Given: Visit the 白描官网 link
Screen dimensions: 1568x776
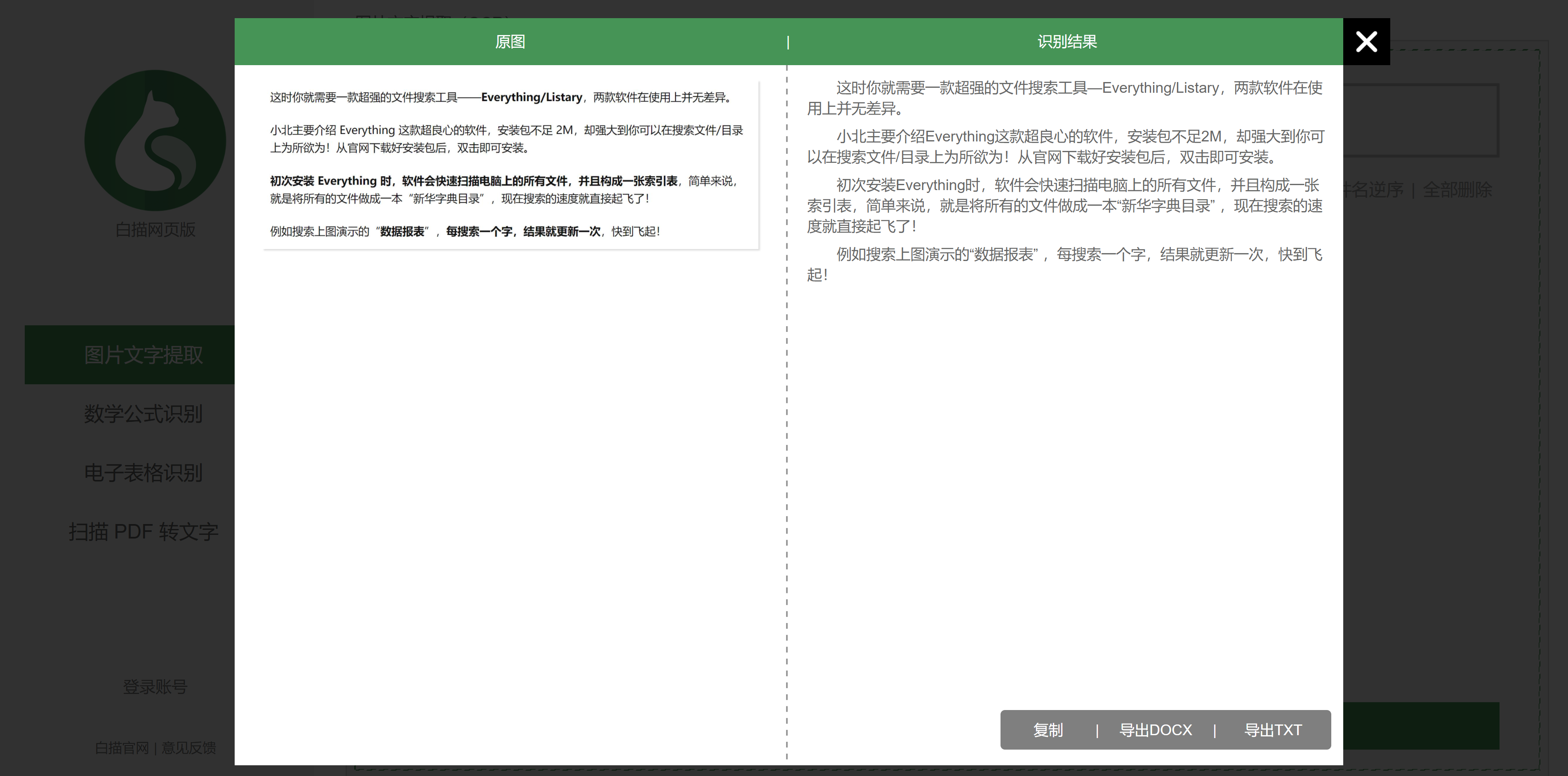Looking at the screenshot, I should coord(122,748).
